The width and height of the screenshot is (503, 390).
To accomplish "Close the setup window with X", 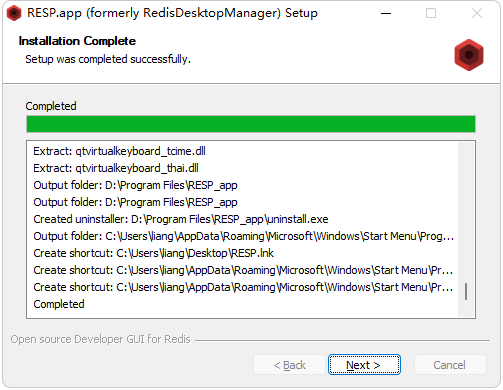I will pyautogui.click(x=477, y=13).
